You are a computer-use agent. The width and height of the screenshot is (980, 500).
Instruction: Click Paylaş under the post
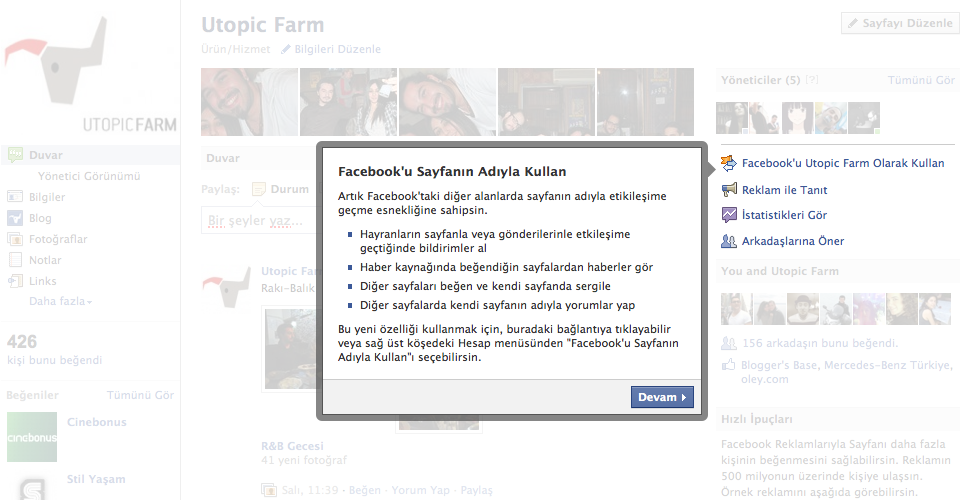point(476,491)
